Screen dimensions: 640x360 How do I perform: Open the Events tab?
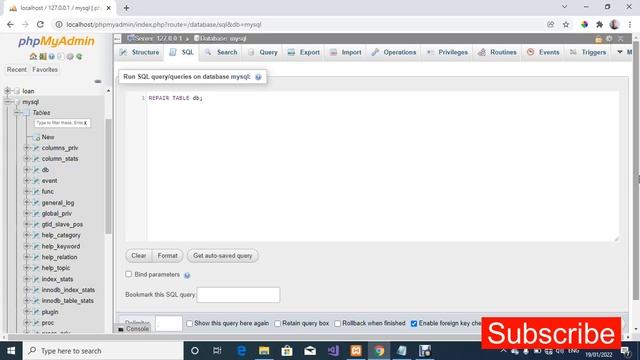[x=543, y=52]
